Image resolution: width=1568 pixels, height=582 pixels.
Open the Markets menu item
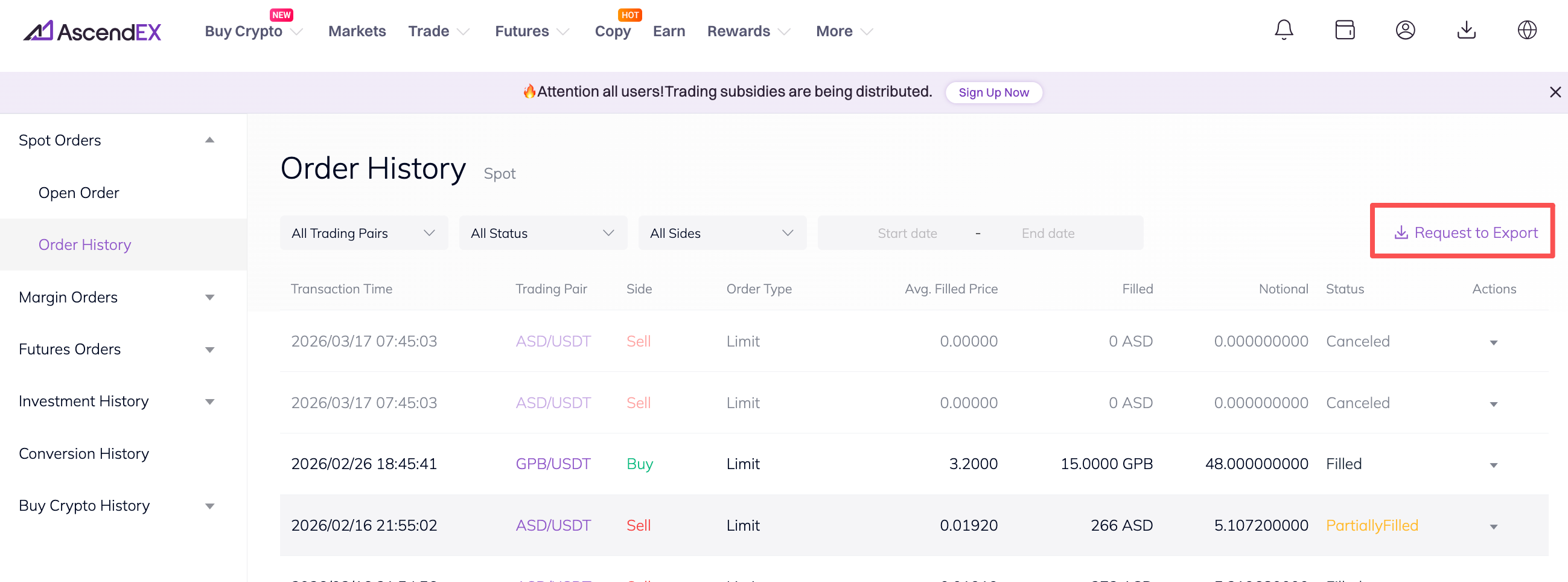pos(357,31)
